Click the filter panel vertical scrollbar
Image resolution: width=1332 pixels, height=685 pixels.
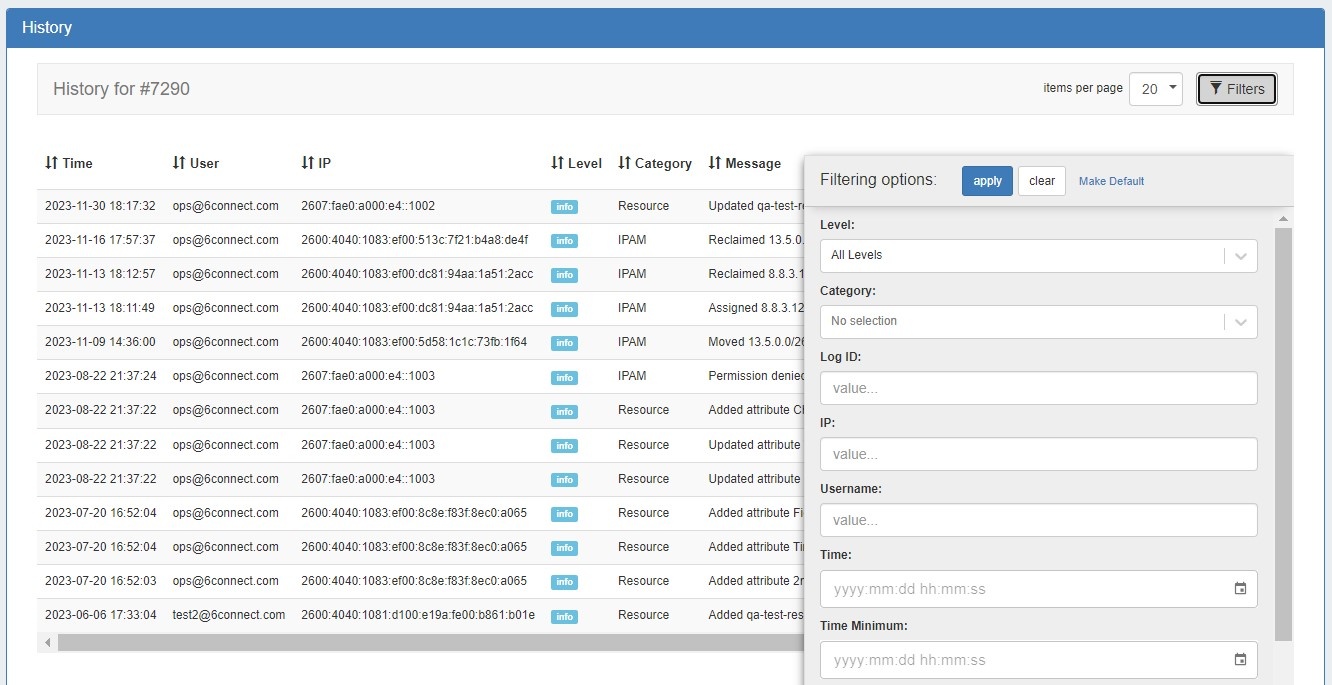point(1283,430)
